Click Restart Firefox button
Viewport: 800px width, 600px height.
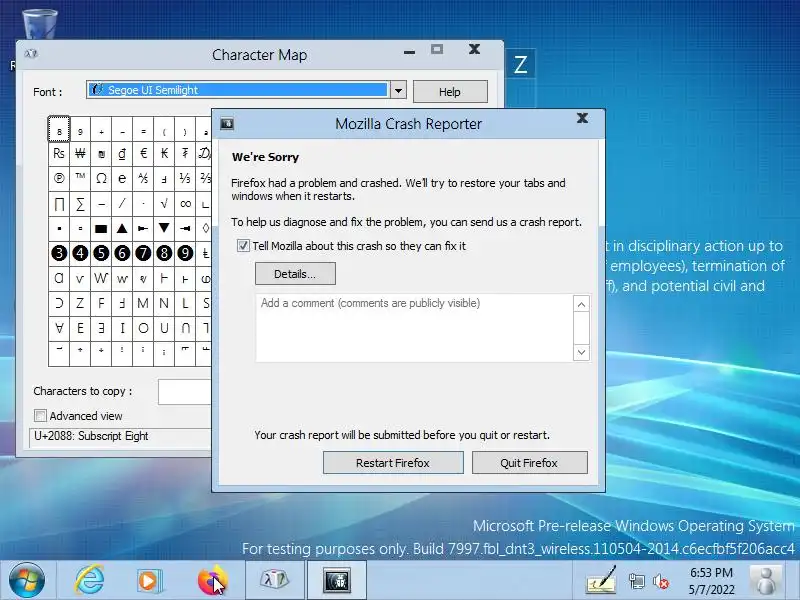[x=393, y=463]
